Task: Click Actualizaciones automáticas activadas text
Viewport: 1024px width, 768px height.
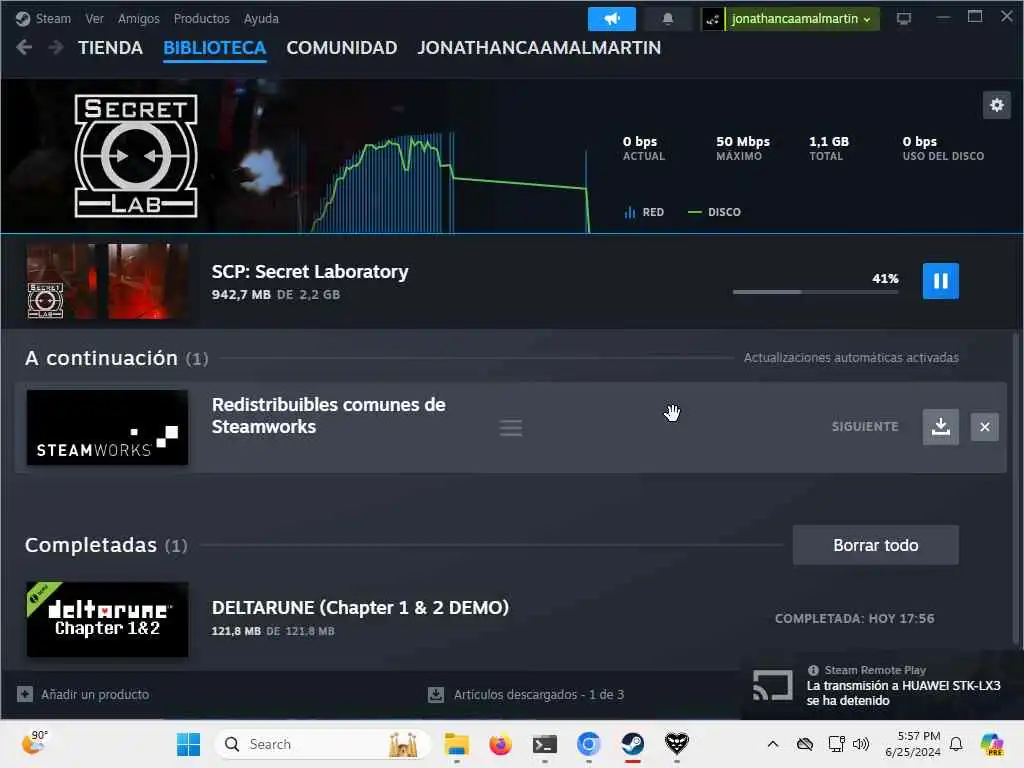Action: (851, 357)
